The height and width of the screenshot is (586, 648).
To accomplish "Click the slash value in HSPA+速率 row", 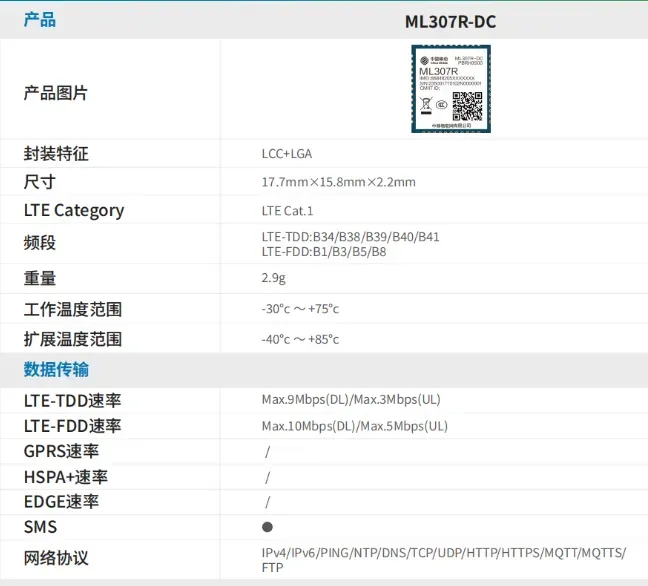I will (267, 478).
